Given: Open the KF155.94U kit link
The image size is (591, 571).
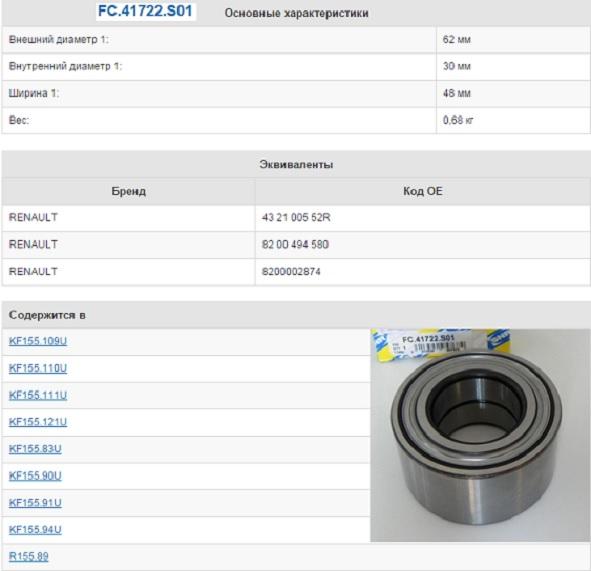Looking at the screenshot, I should [x=35, y=530].
